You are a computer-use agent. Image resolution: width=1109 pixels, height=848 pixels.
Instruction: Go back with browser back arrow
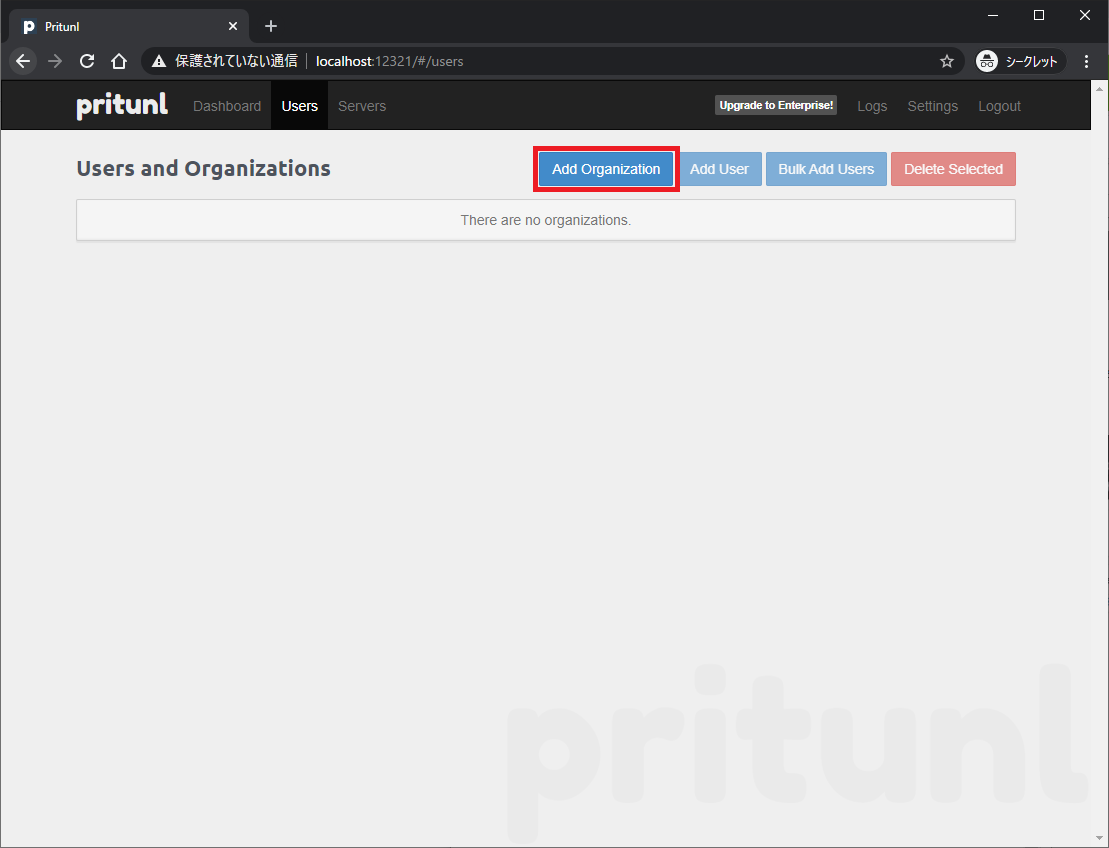click(23, 61)
